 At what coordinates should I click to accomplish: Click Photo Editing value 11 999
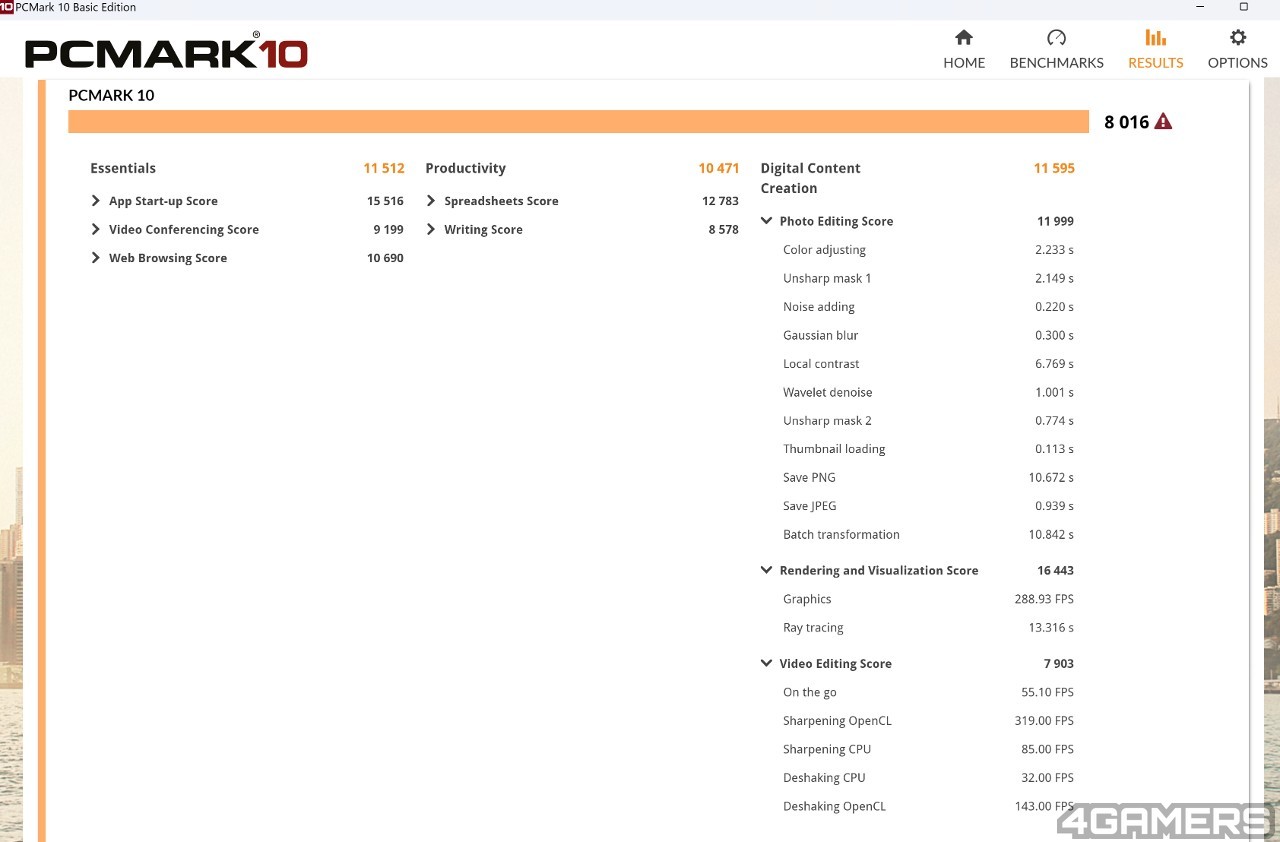click(1055, 221)
